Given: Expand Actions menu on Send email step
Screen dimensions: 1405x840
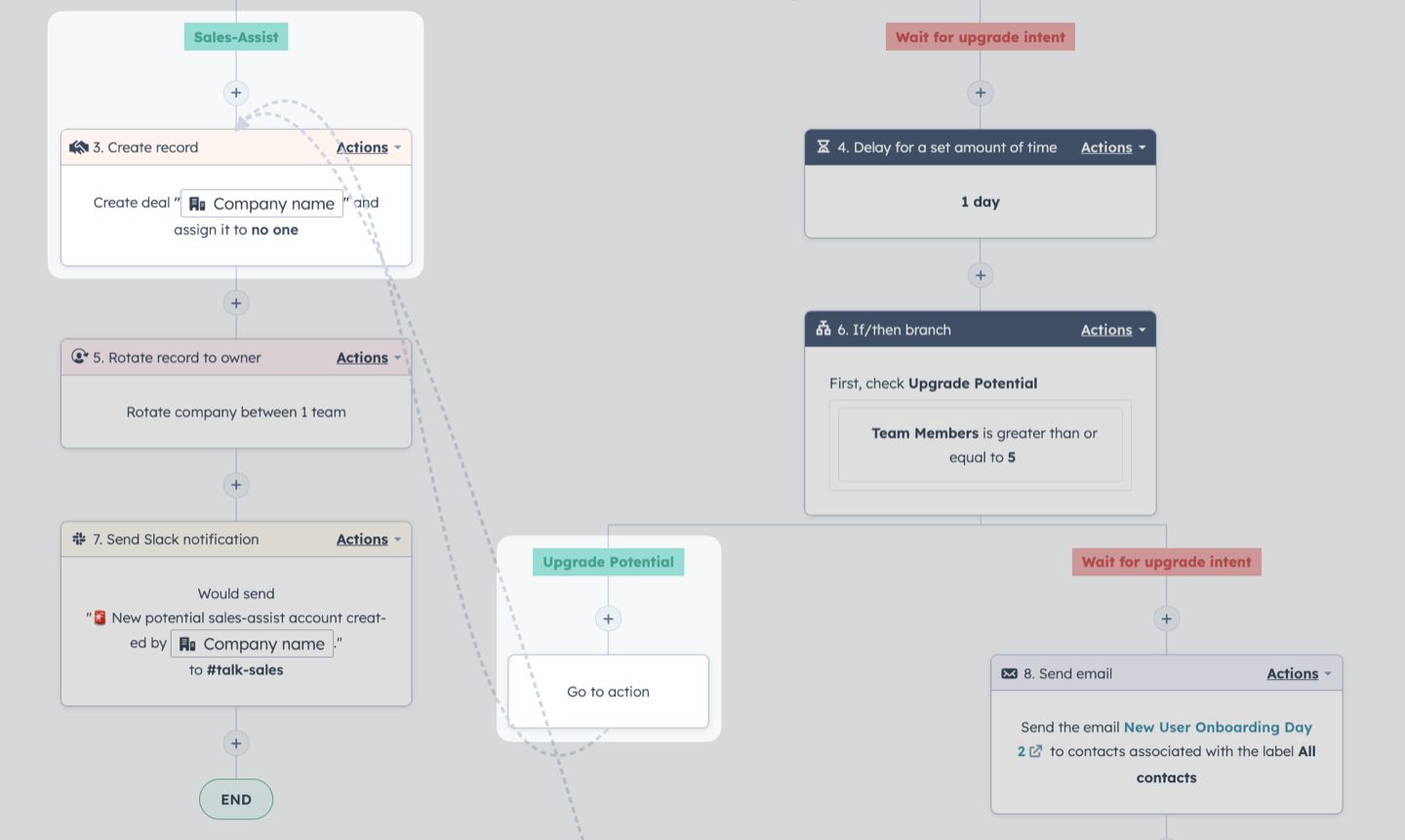Looking at the screenshot, I should coord(1299,674).
